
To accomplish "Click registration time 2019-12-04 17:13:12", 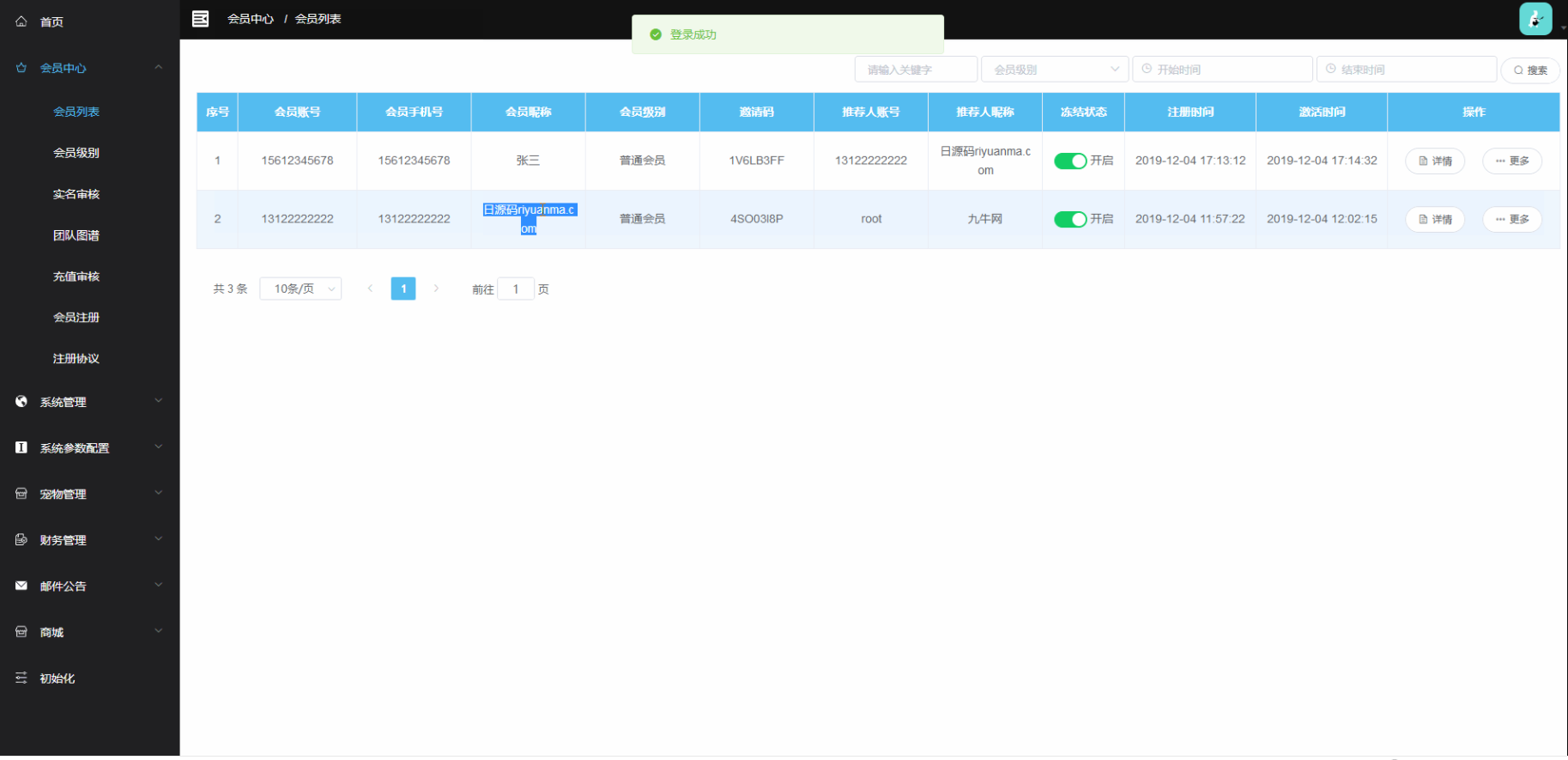I will click(1190, 161).
